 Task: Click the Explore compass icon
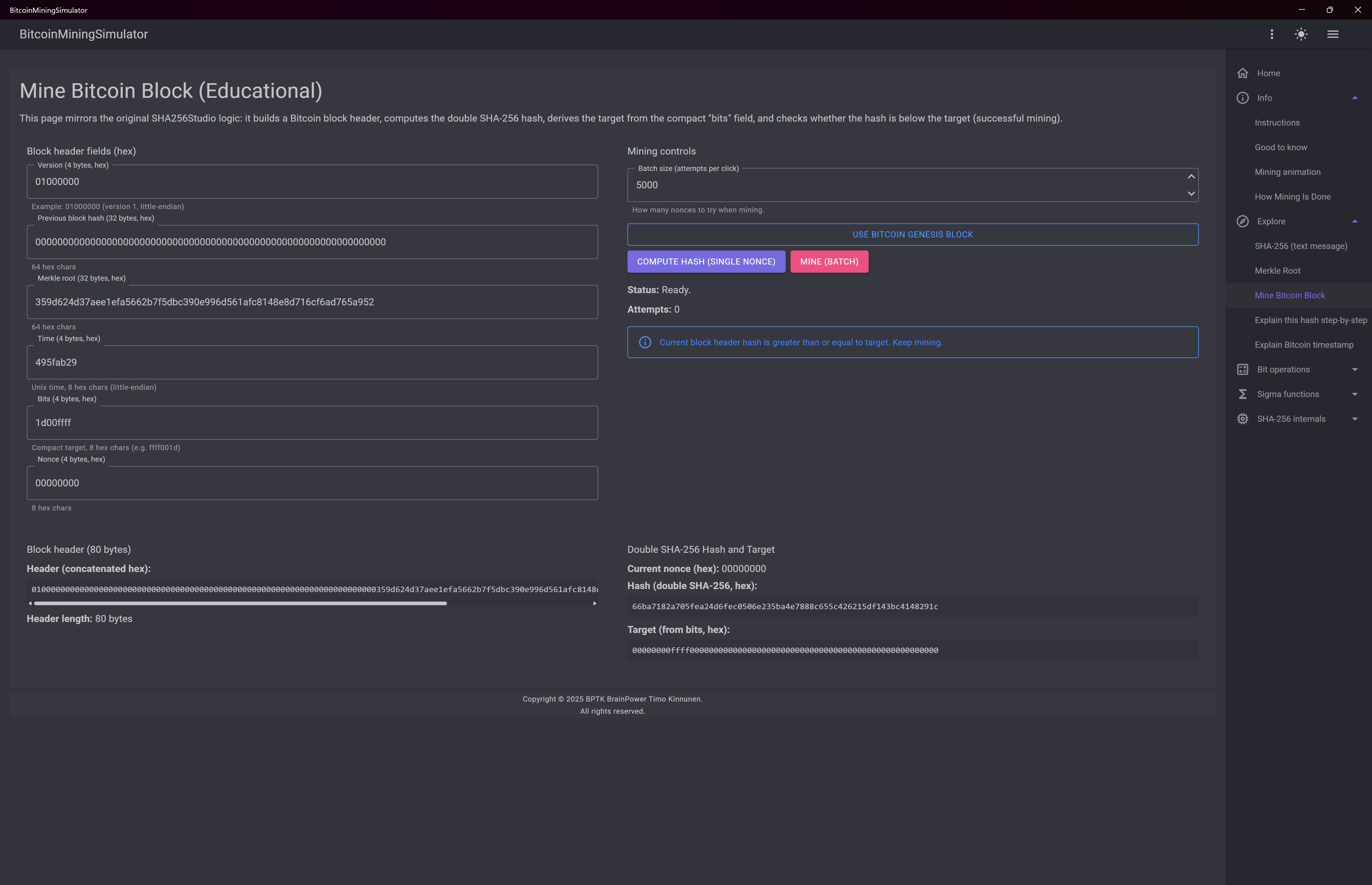pos(1243,221)
